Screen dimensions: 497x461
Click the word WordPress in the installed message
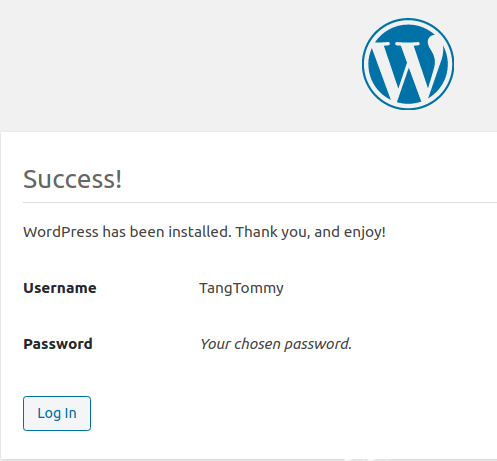coord(61,232)
